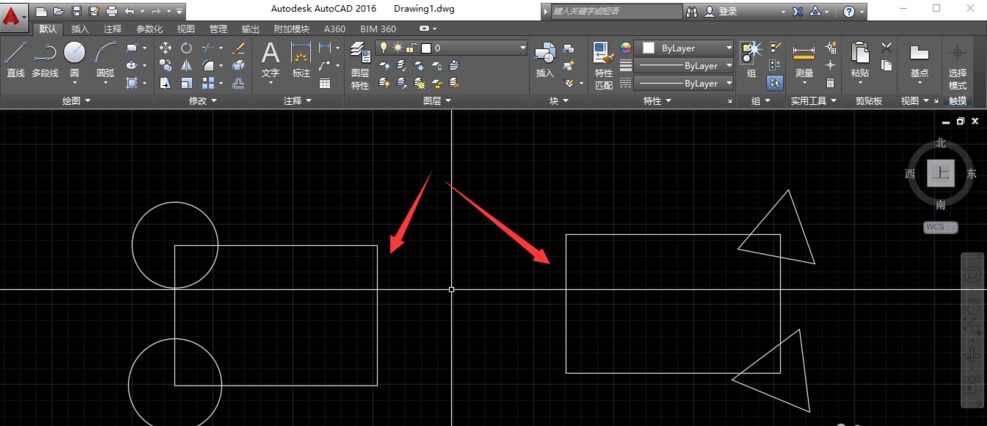Click the ViewCube Top (上) face
This screenshot has width=987, height=426.
pyautogui.click(x=940, y=173)
